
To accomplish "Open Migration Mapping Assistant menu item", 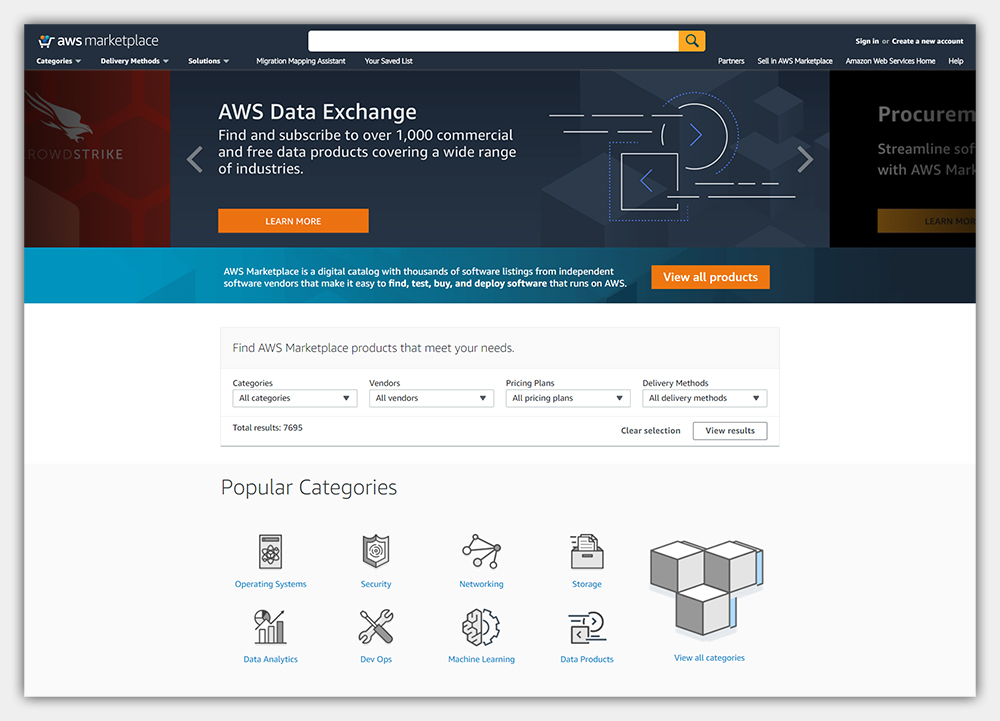I will coord(301,61).
